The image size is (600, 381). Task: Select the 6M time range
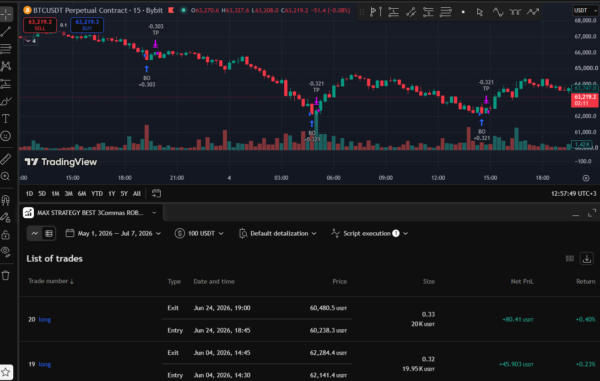82,194
